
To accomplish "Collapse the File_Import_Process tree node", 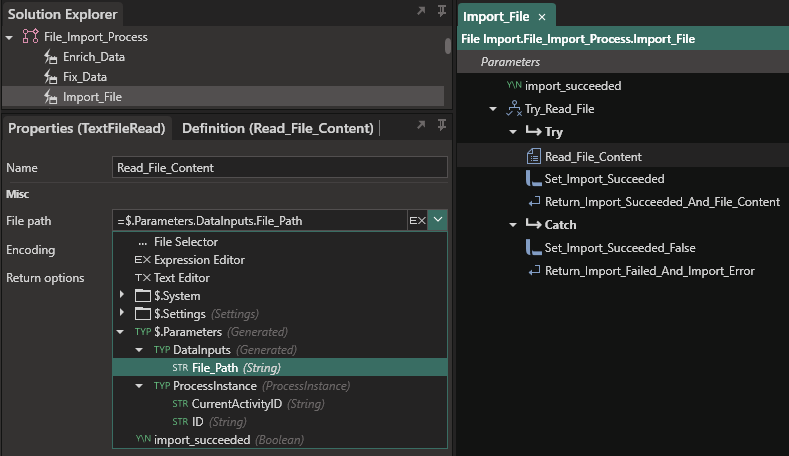I will pos(9,37).
